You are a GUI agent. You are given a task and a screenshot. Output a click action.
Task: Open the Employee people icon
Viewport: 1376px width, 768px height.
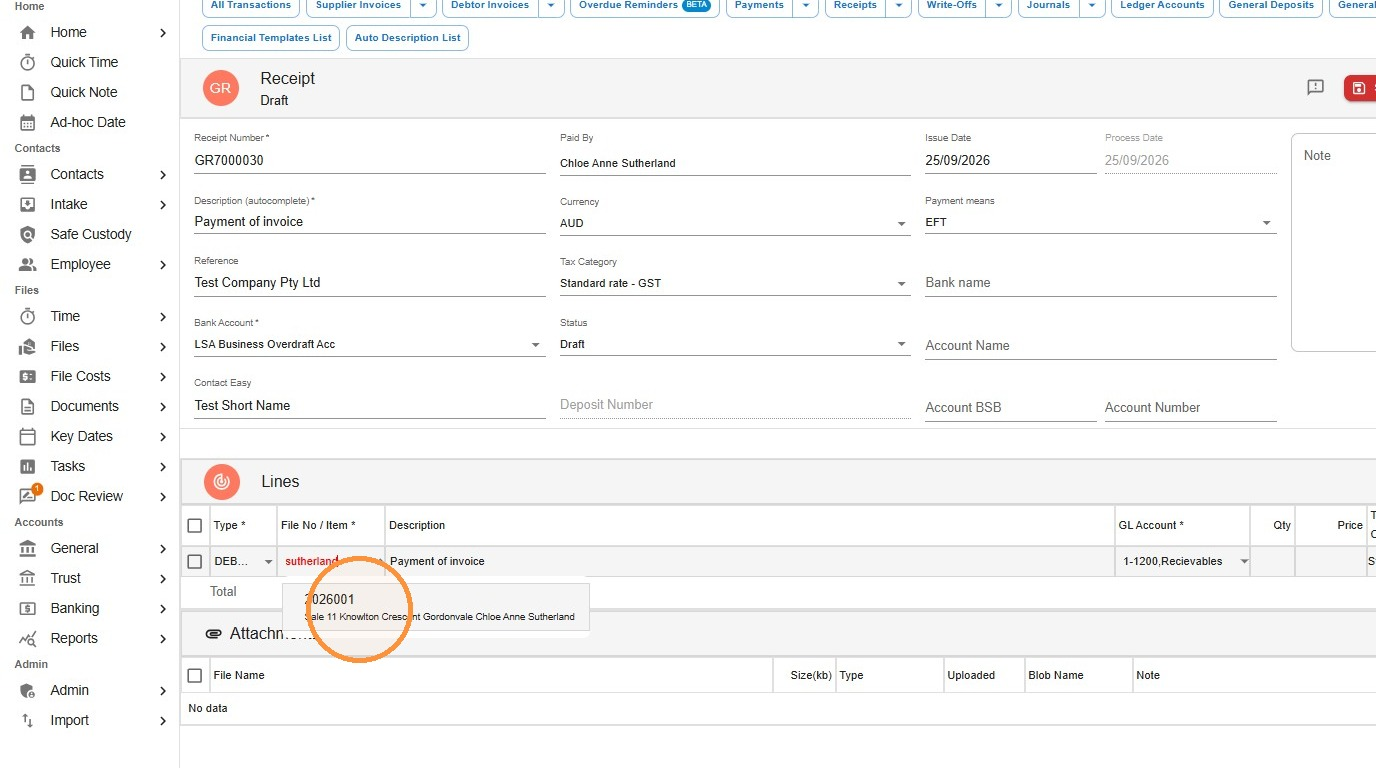28,264
